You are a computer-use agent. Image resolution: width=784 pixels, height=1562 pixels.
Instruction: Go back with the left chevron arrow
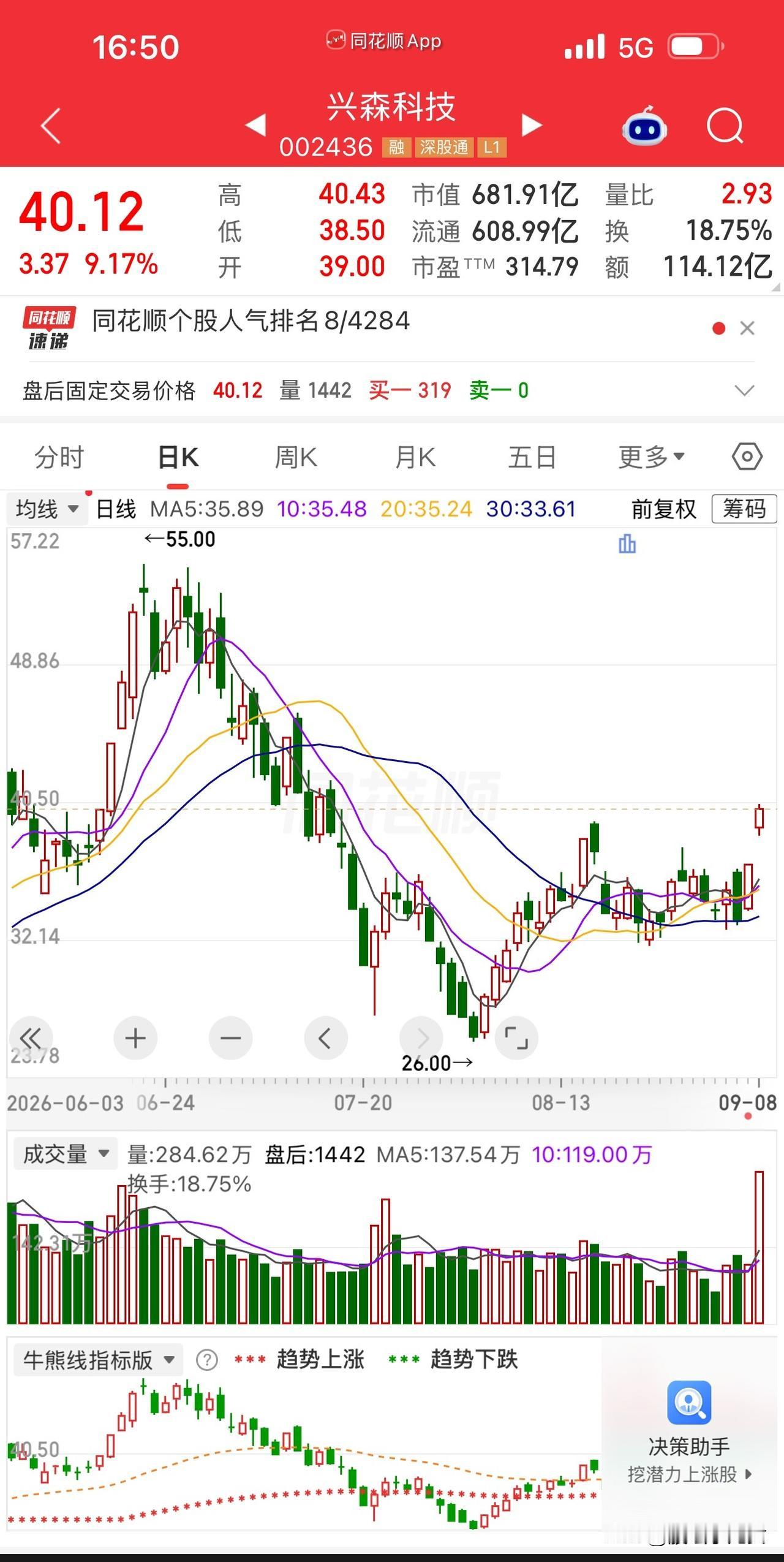pyautogui.click(x=51, y=126)
